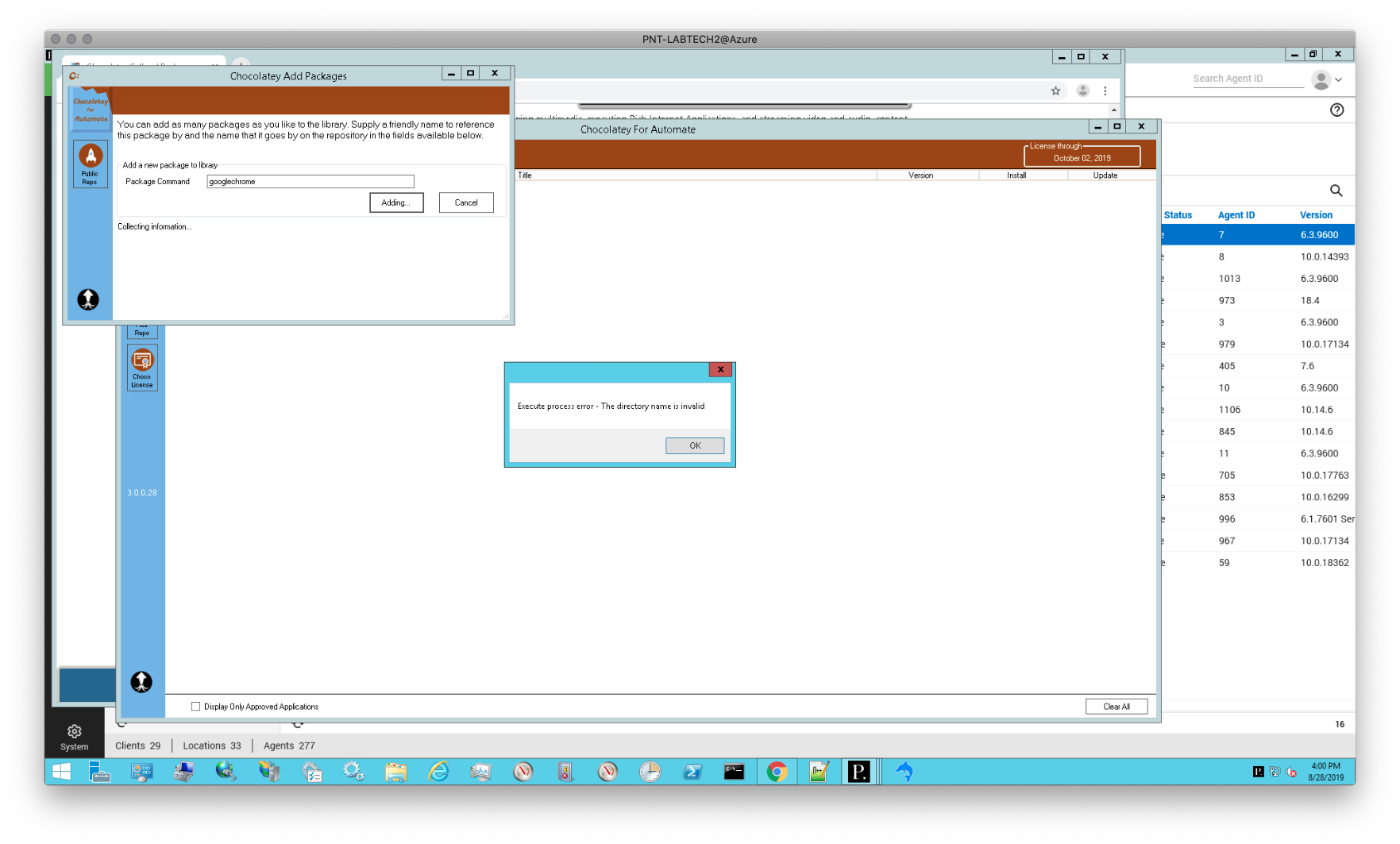The image size is (1400, 844).
Task: Click the squid logo in the Add Packages dialog
Action: tap(87, 299)
